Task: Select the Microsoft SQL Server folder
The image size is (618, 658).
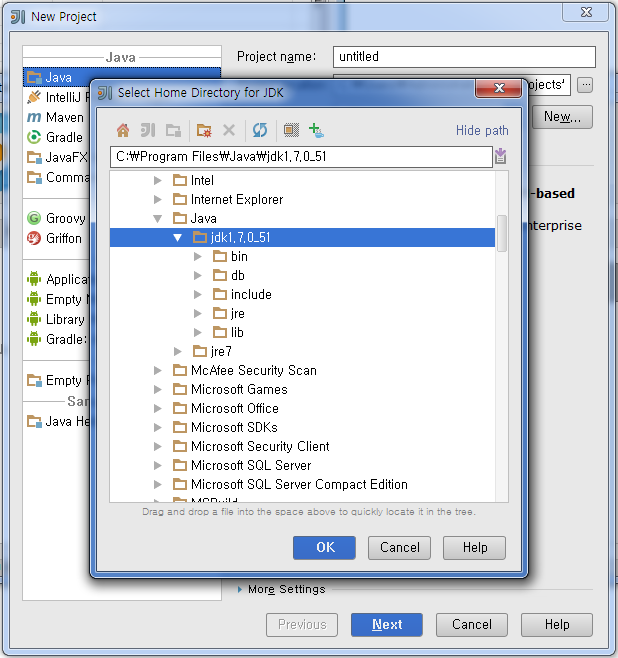Action: [x=251, y=465]
